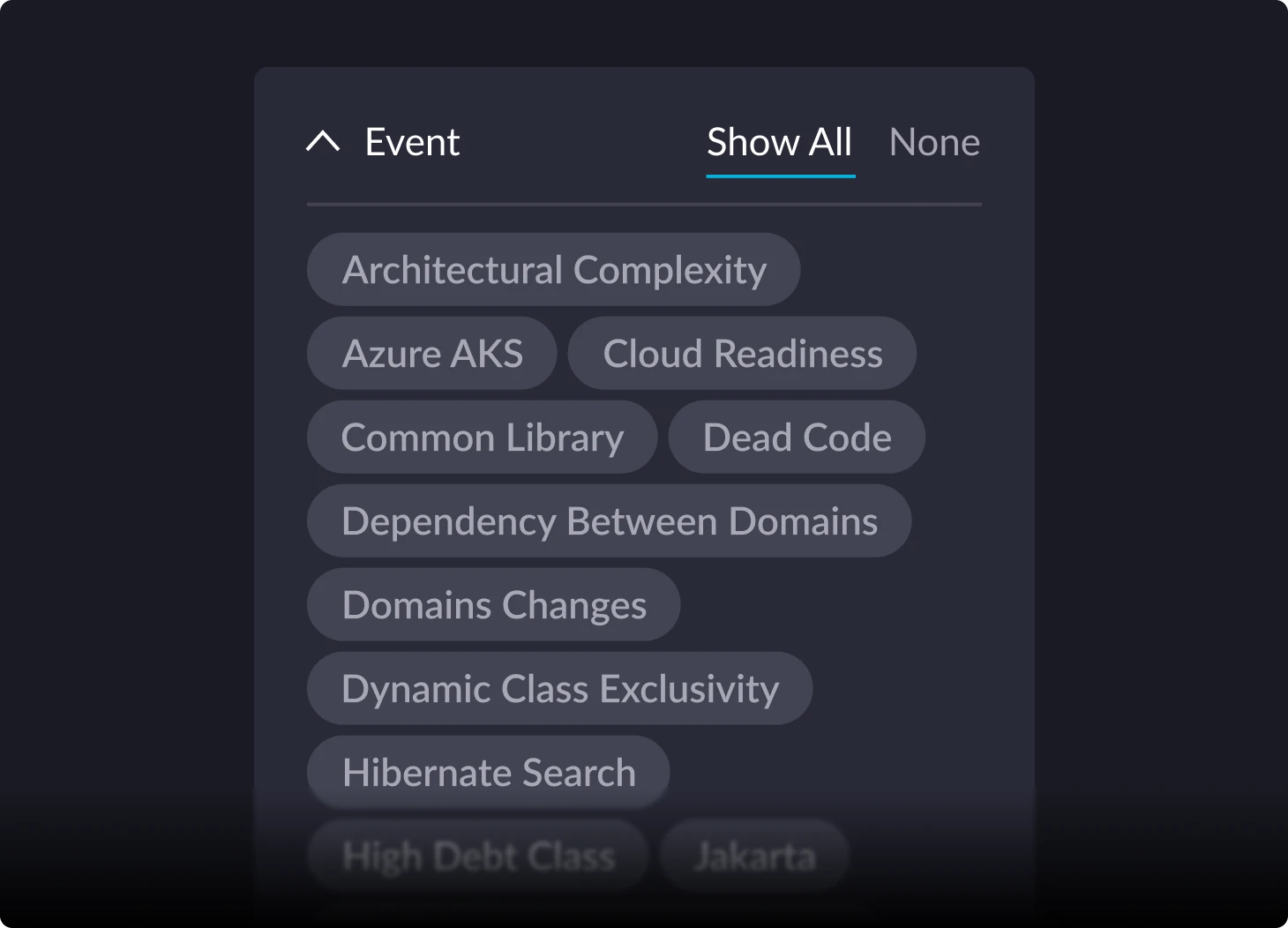Choose the faded High Debt Class chip

(478, 856)
